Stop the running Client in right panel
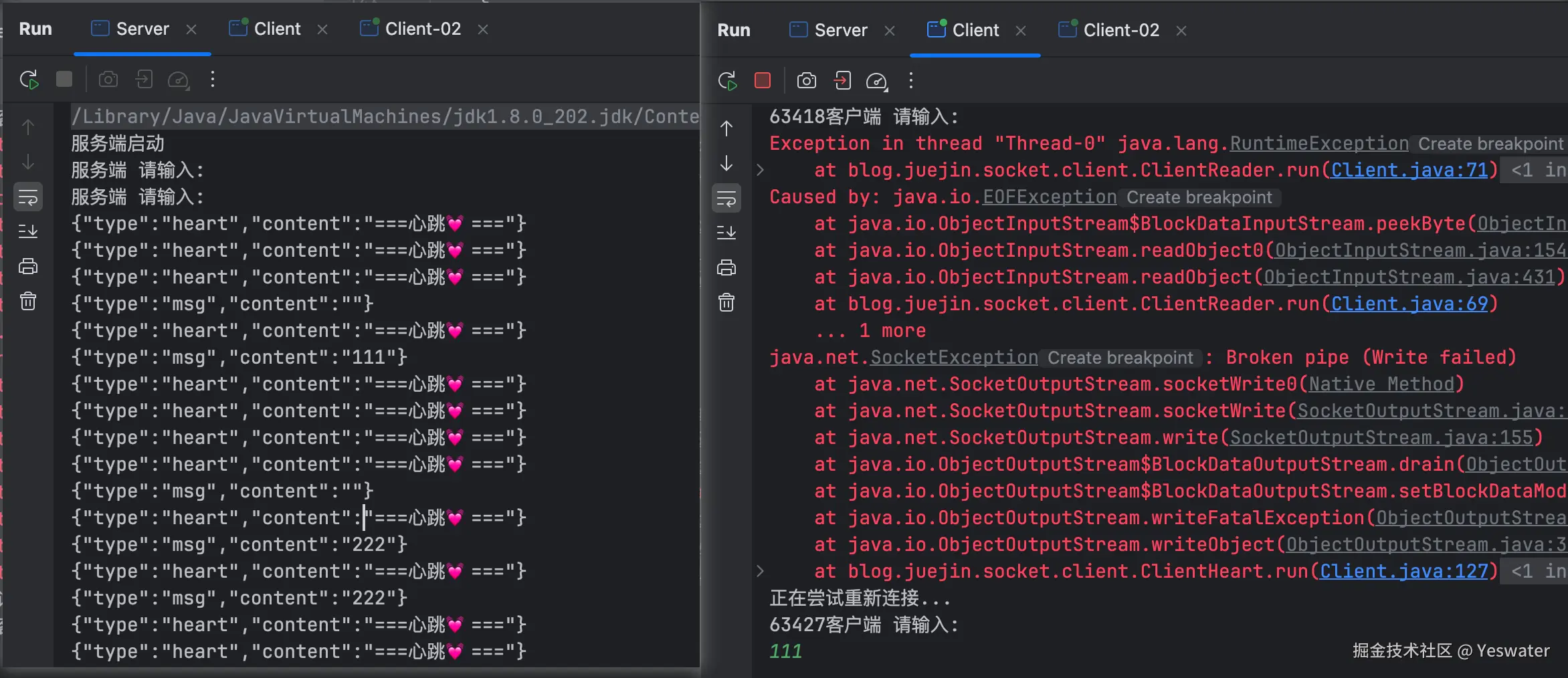This screenshot has width=1568, height=678. pyautogui.click(x=763, y=81)
